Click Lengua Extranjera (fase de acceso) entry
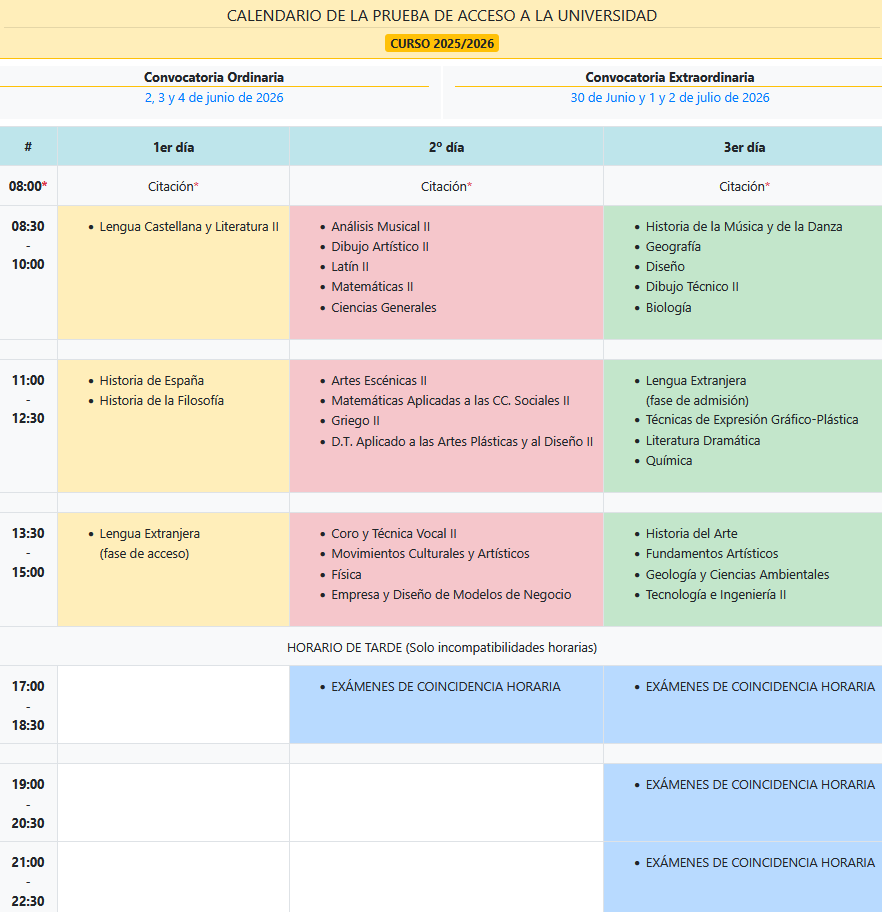The width and height of the screenshot is (882, 912). point(149,543)
